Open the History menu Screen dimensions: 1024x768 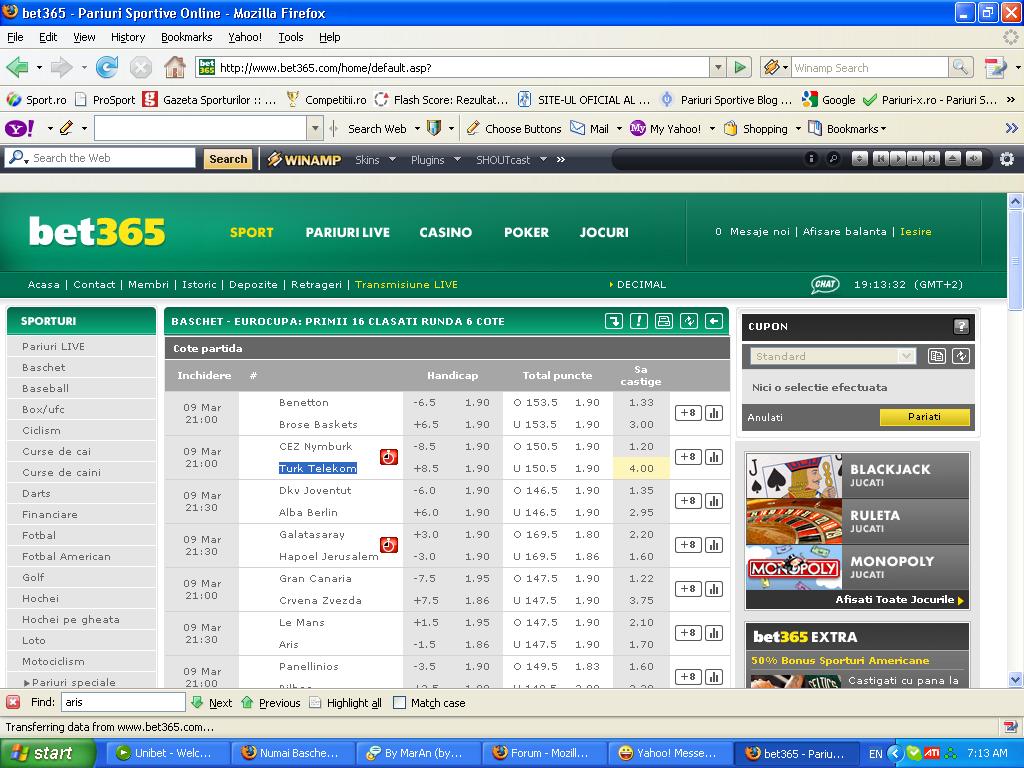click(x=128, y=37)
